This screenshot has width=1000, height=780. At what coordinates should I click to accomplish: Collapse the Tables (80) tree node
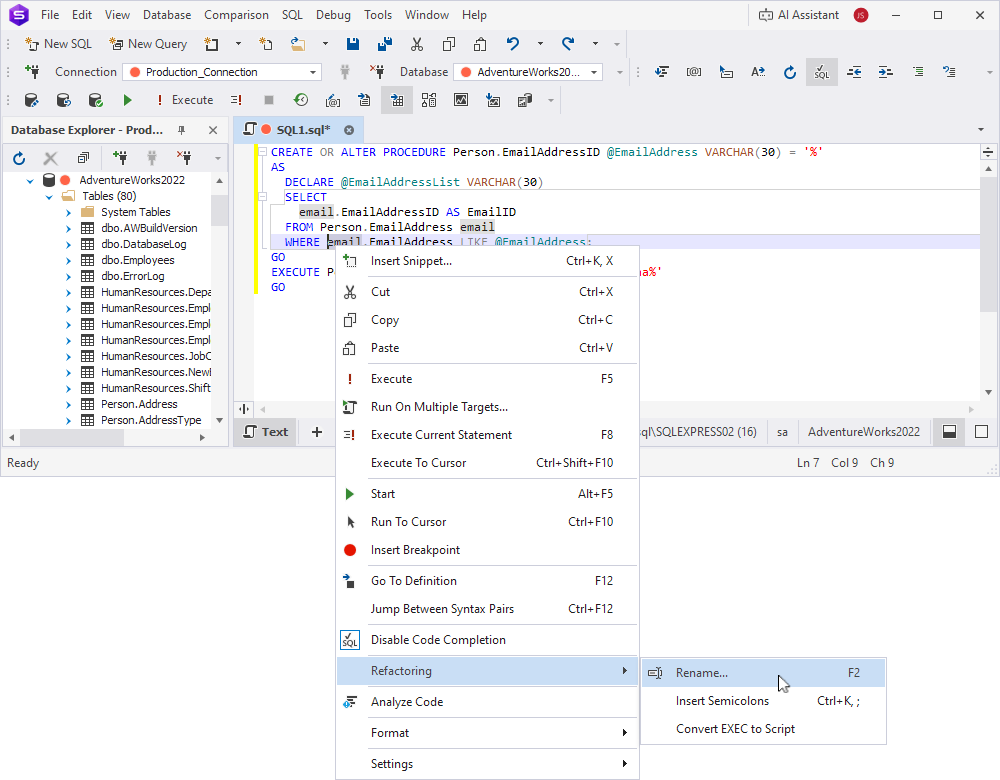point(49,196)
